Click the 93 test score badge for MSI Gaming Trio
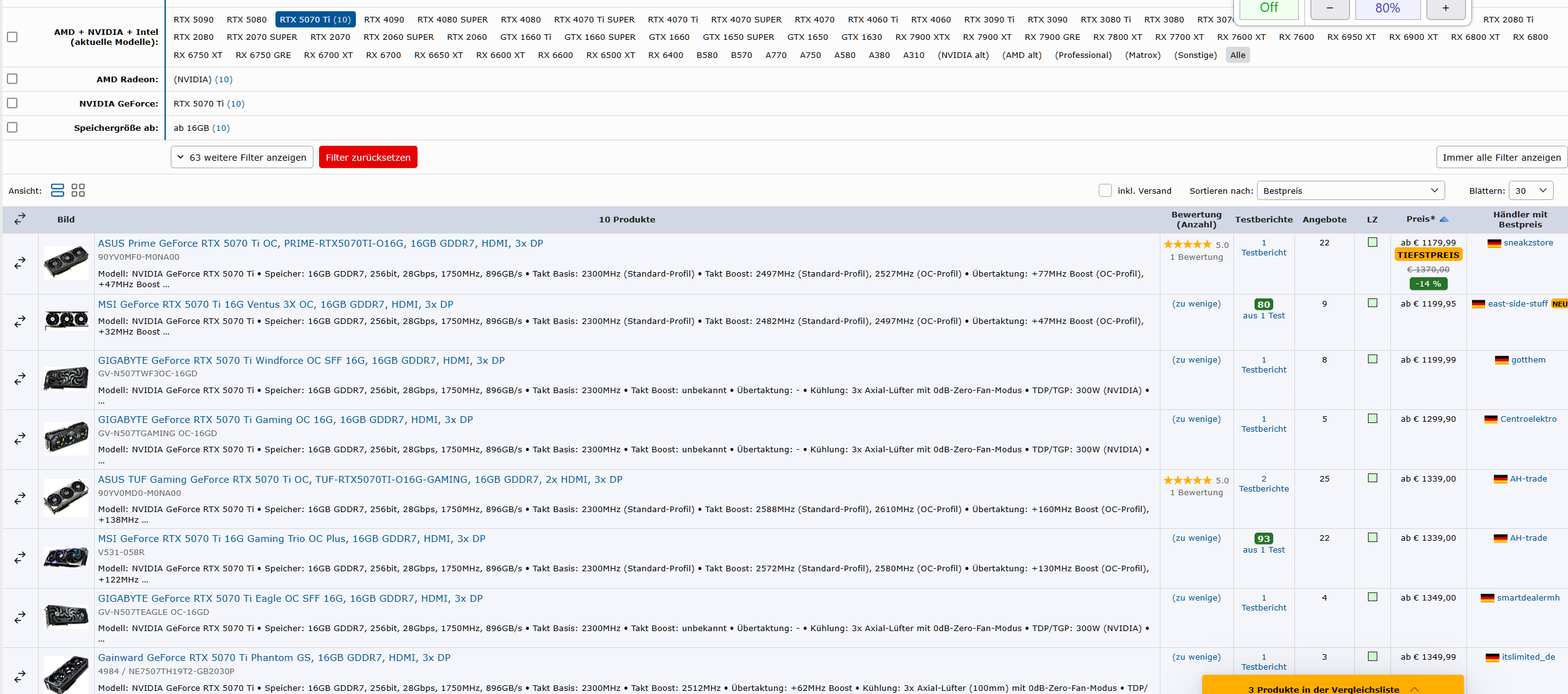1568x694 pixels. point(1263,539)
